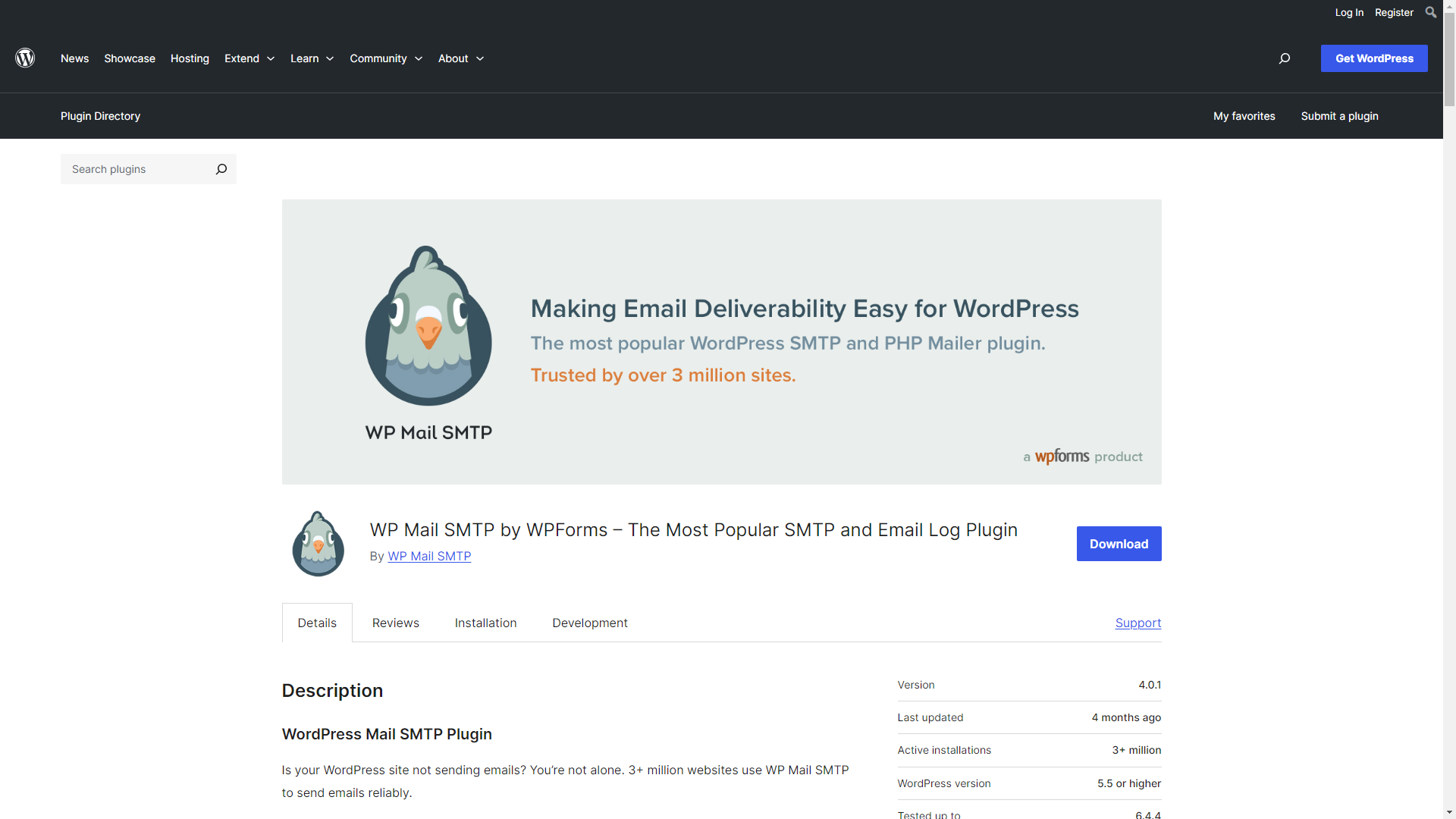Open the Development tab
The image size is (1456, 819).
589,623
